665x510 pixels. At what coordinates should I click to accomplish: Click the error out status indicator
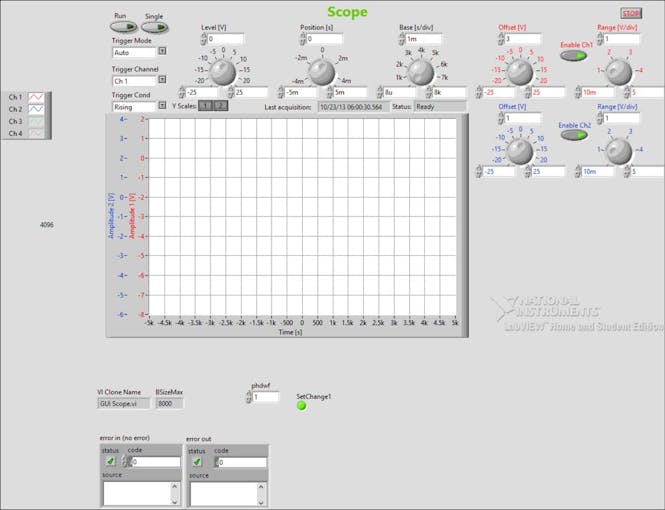(197, 462)
